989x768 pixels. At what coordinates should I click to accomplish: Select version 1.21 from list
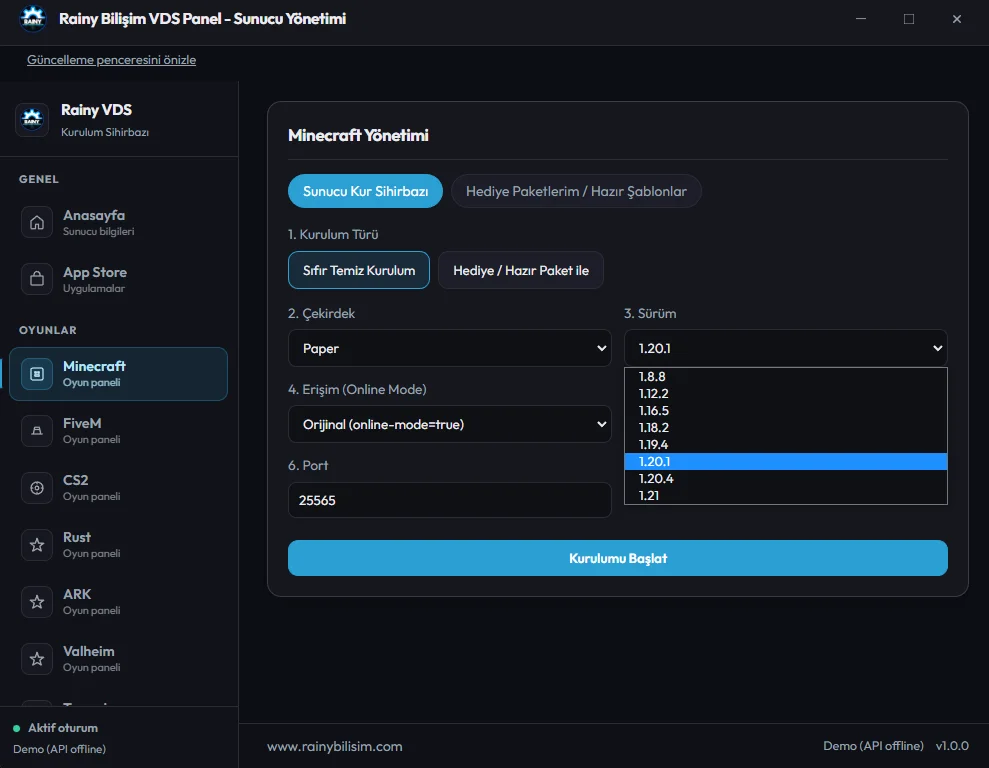(786, 496)
